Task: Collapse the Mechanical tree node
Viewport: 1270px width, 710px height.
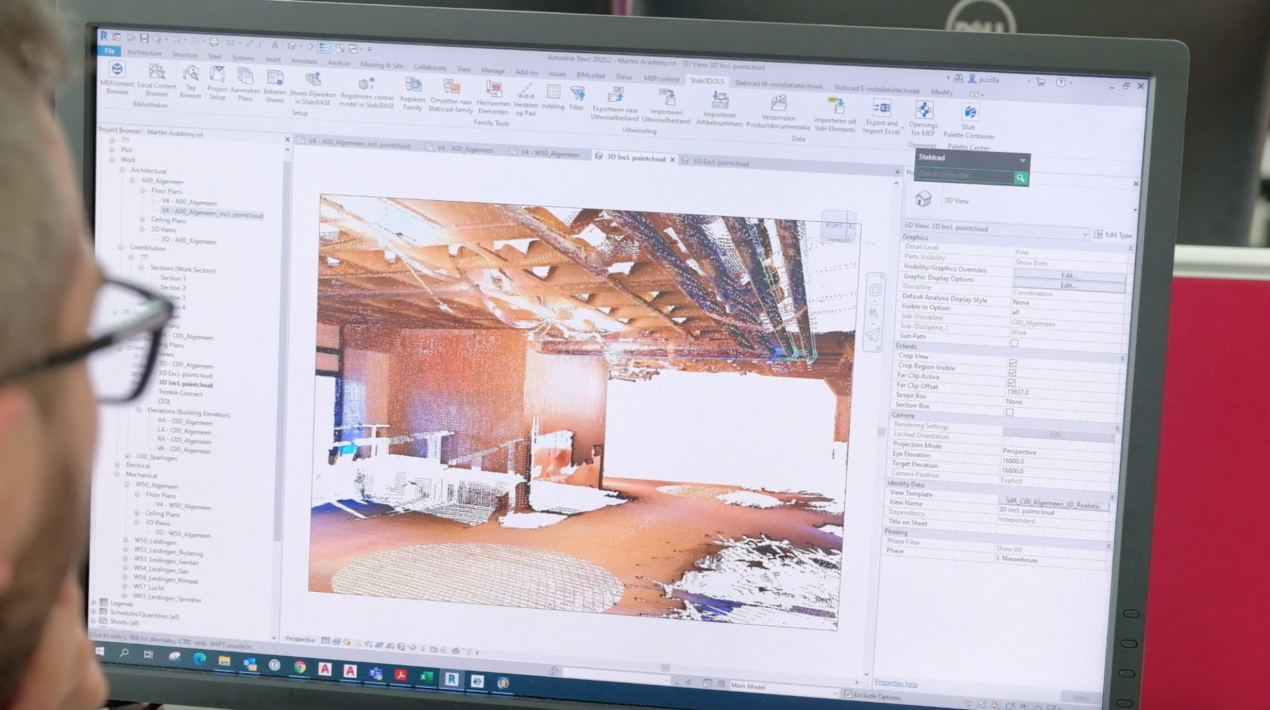Action: 119,475
